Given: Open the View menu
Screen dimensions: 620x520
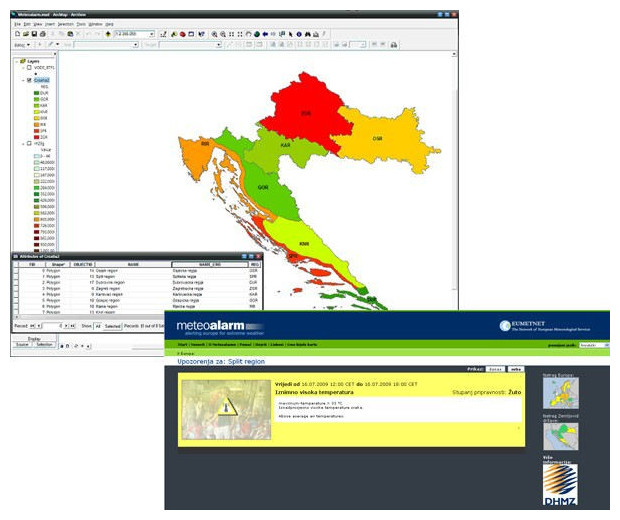Looking at the screenshot, I should (x=38, y=24).
